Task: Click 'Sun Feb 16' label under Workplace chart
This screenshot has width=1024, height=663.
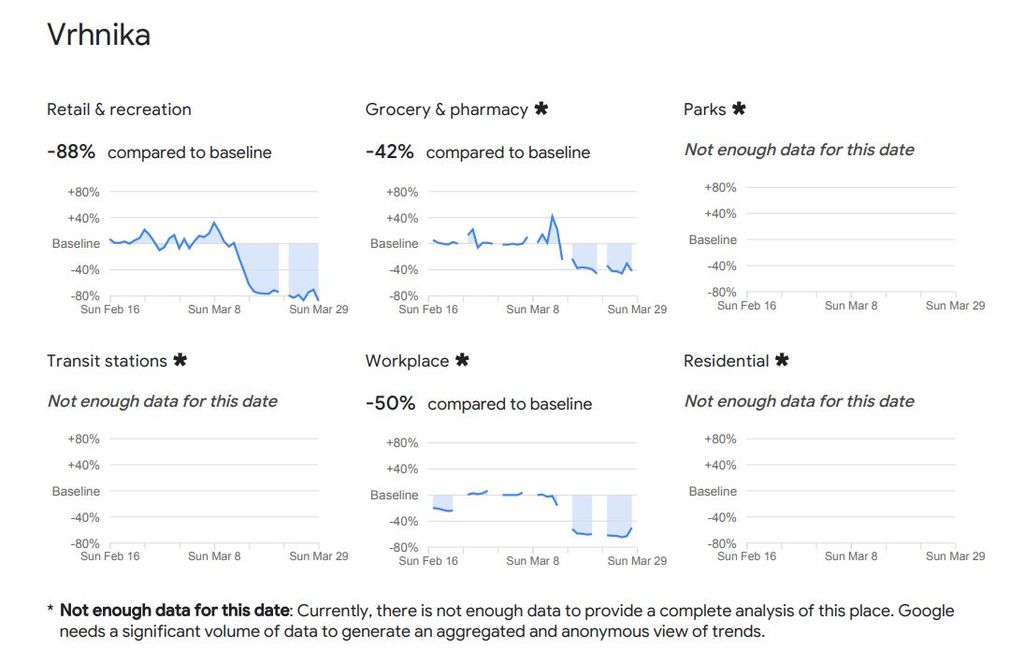Action: pyautogui.click(x=428, y=560)
